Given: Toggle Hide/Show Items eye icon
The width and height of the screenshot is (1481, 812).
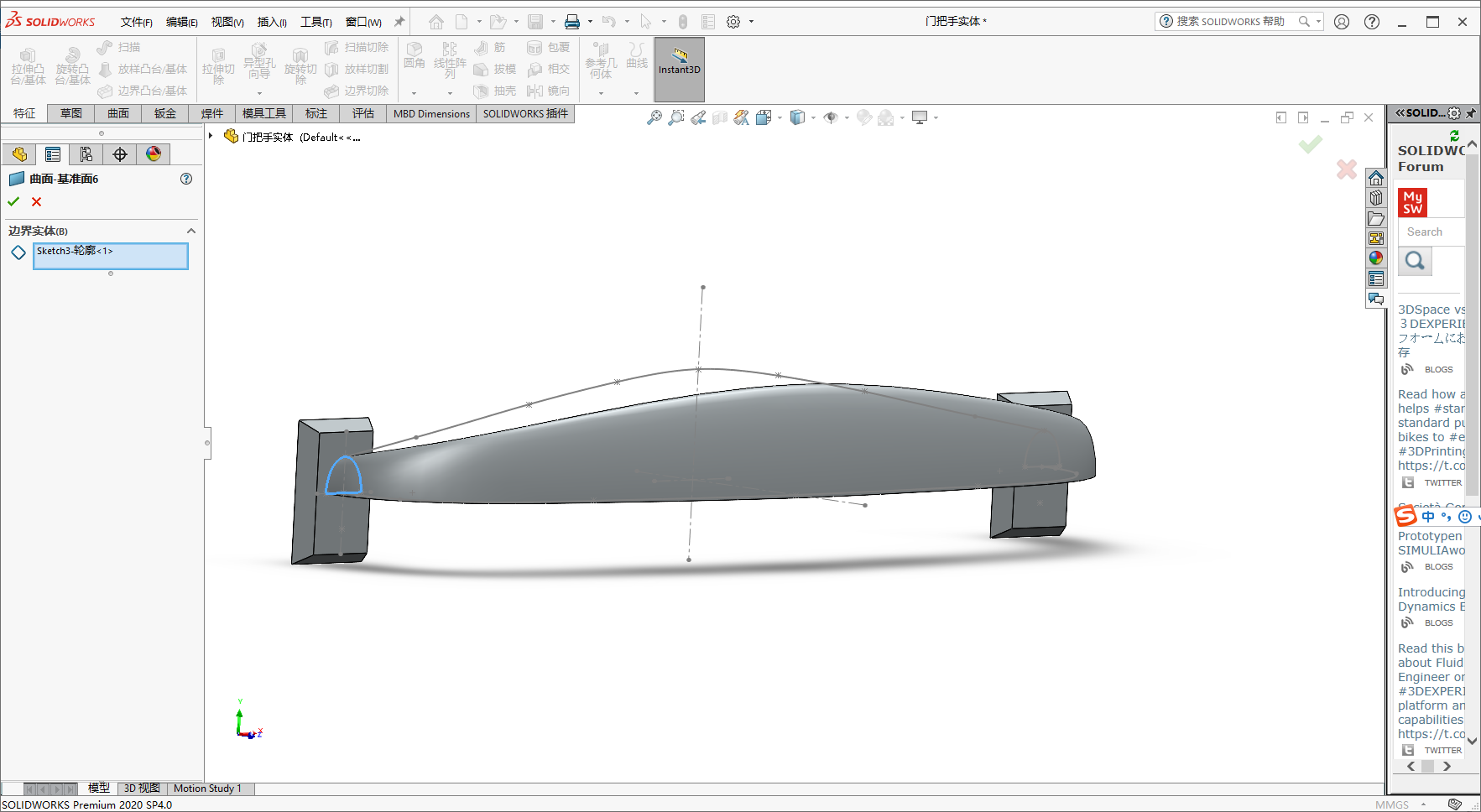Looking at the screenshot, I should [831, 117].
